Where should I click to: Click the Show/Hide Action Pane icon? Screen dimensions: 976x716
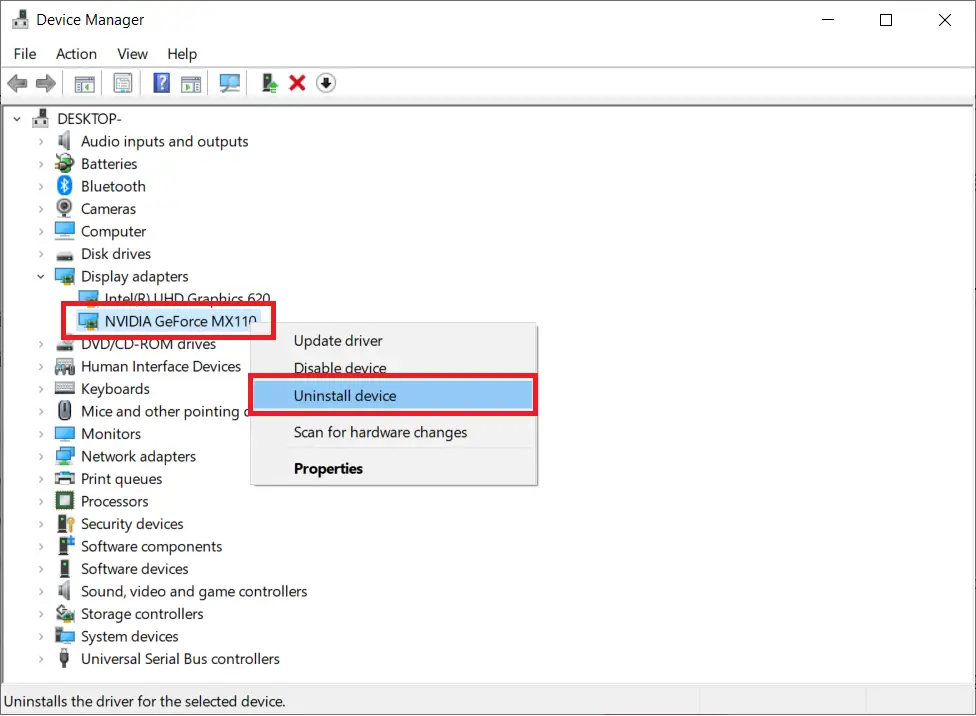click(x=191, y=83)
